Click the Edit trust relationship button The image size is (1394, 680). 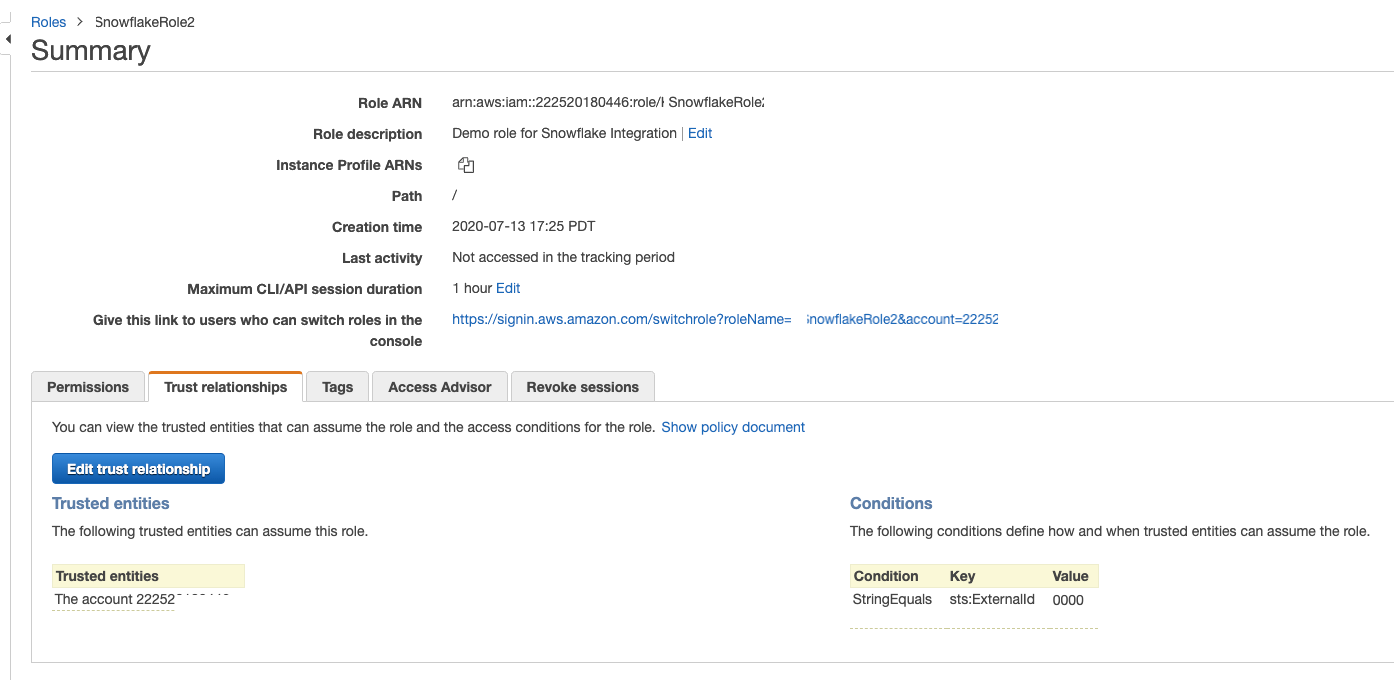click(x=138, y=469)
